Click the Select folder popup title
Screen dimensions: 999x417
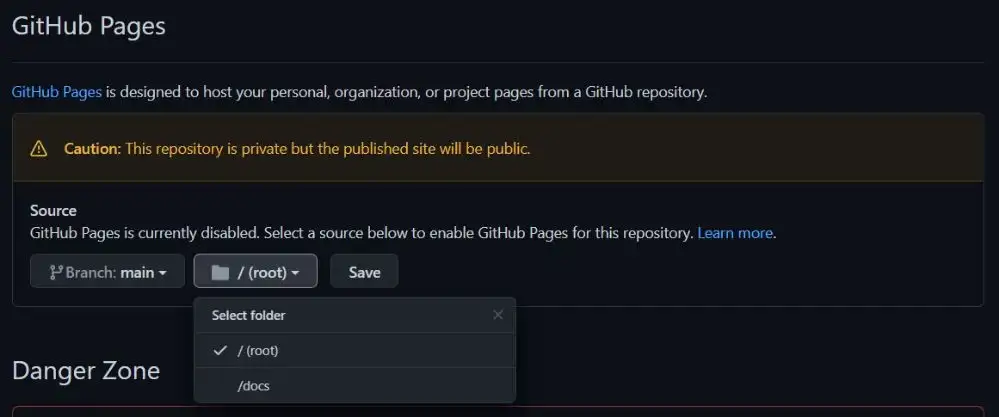pyautogui.click(x=248, y=315)
